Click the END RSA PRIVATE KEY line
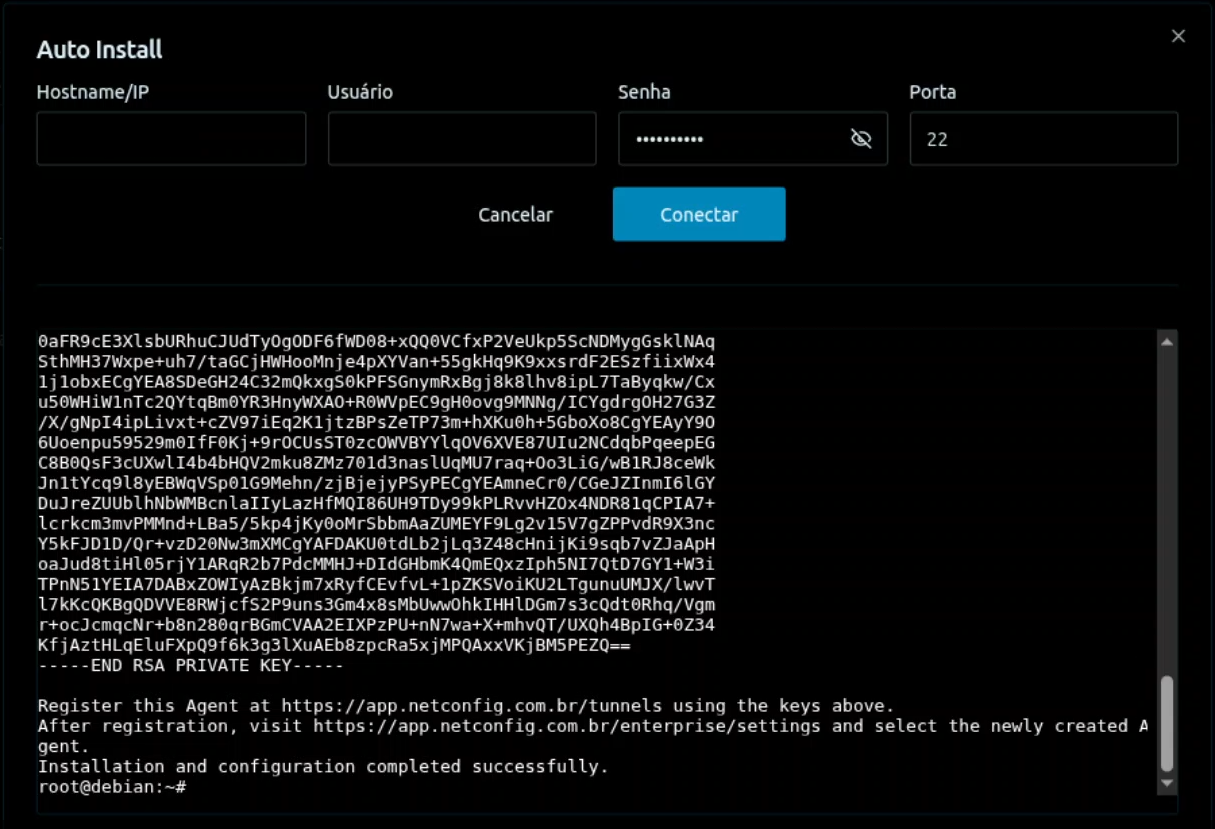1215x829 pixels. [x=188, y=663]
